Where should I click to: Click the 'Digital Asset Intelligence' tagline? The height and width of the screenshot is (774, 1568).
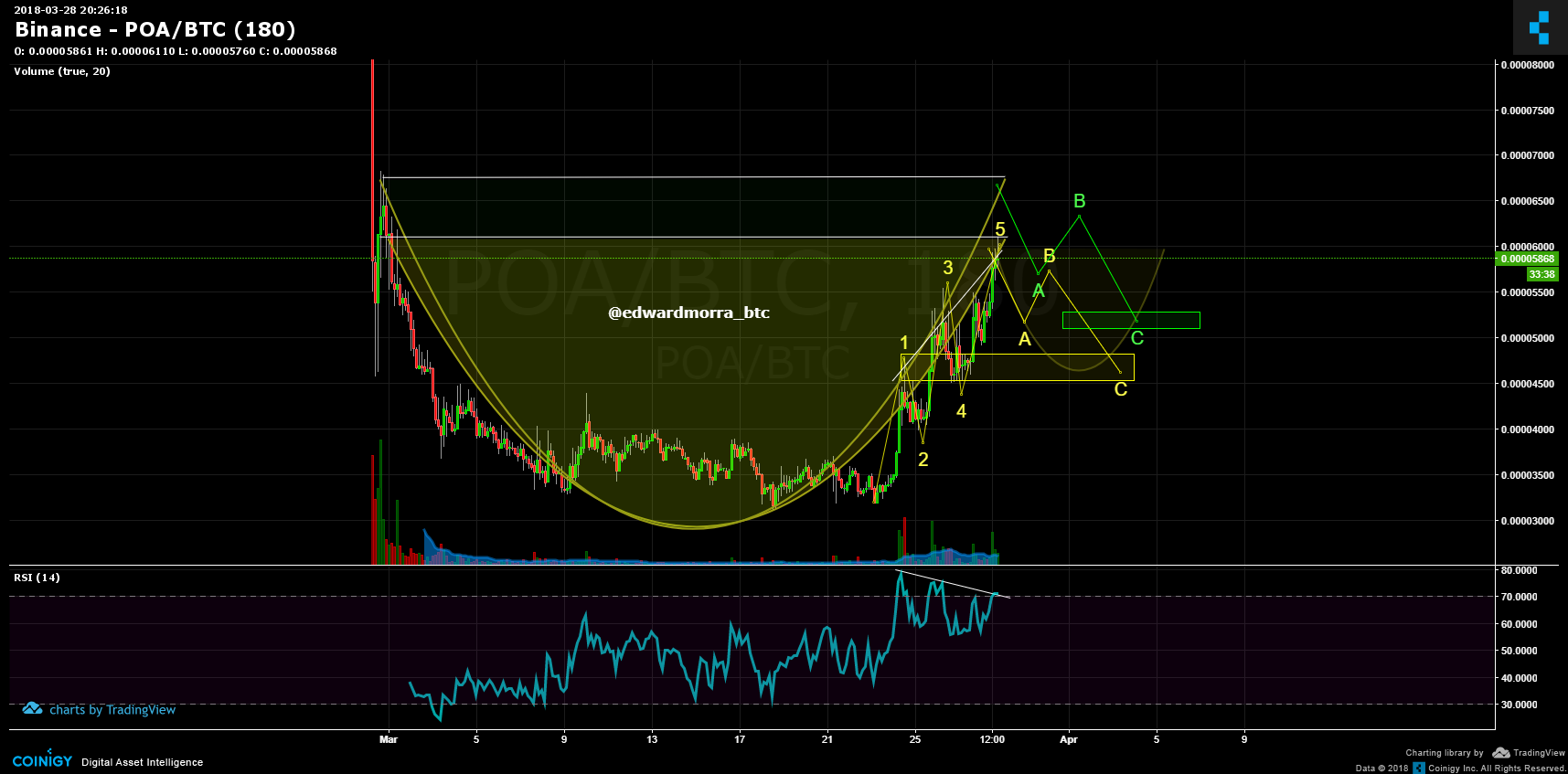(142, 762)
